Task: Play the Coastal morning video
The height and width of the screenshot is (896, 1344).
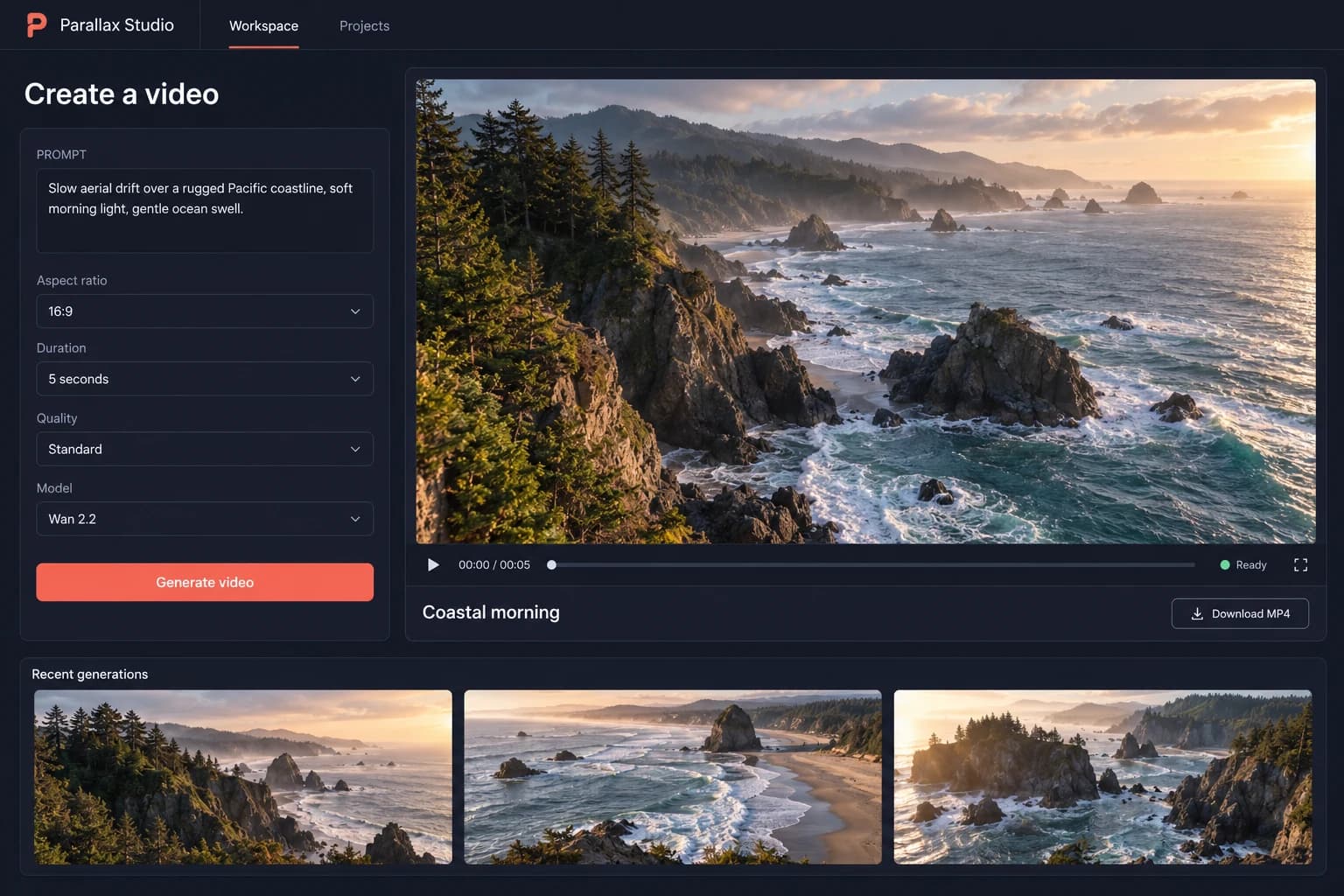Action: pyautogui.click(x=433, y=565)
